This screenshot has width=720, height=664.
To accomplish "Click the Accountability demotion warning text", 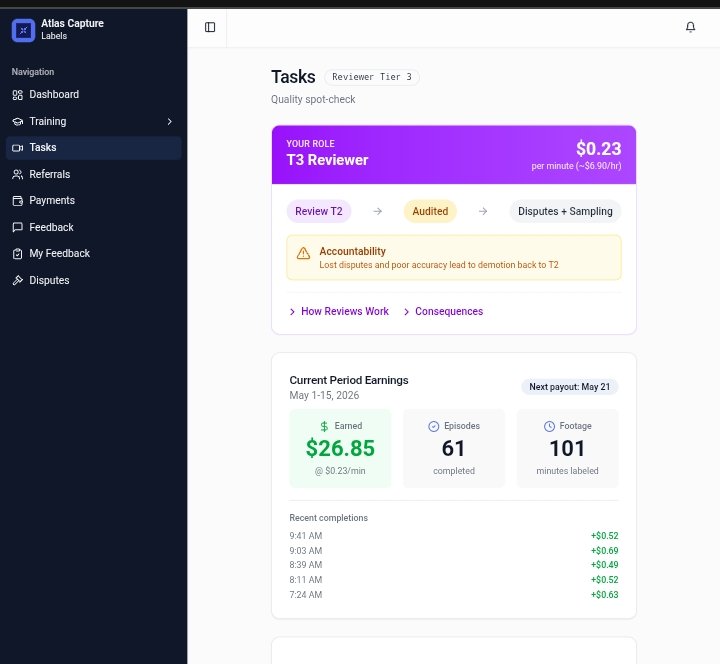I will [x=439, y=265].
